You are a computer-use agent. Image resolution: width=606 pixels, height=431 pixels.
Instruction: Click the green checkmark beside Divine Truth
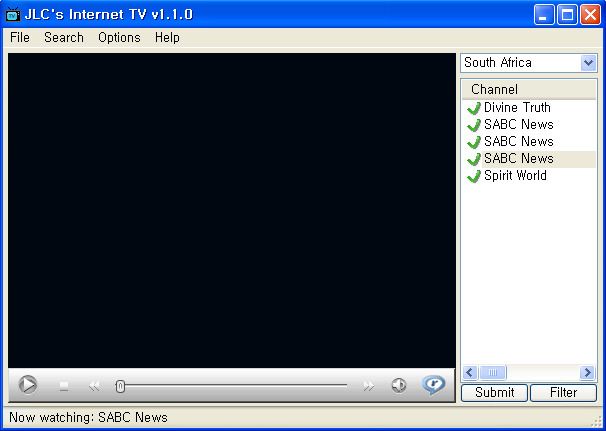pyautogui.click(x=474, y=108)
